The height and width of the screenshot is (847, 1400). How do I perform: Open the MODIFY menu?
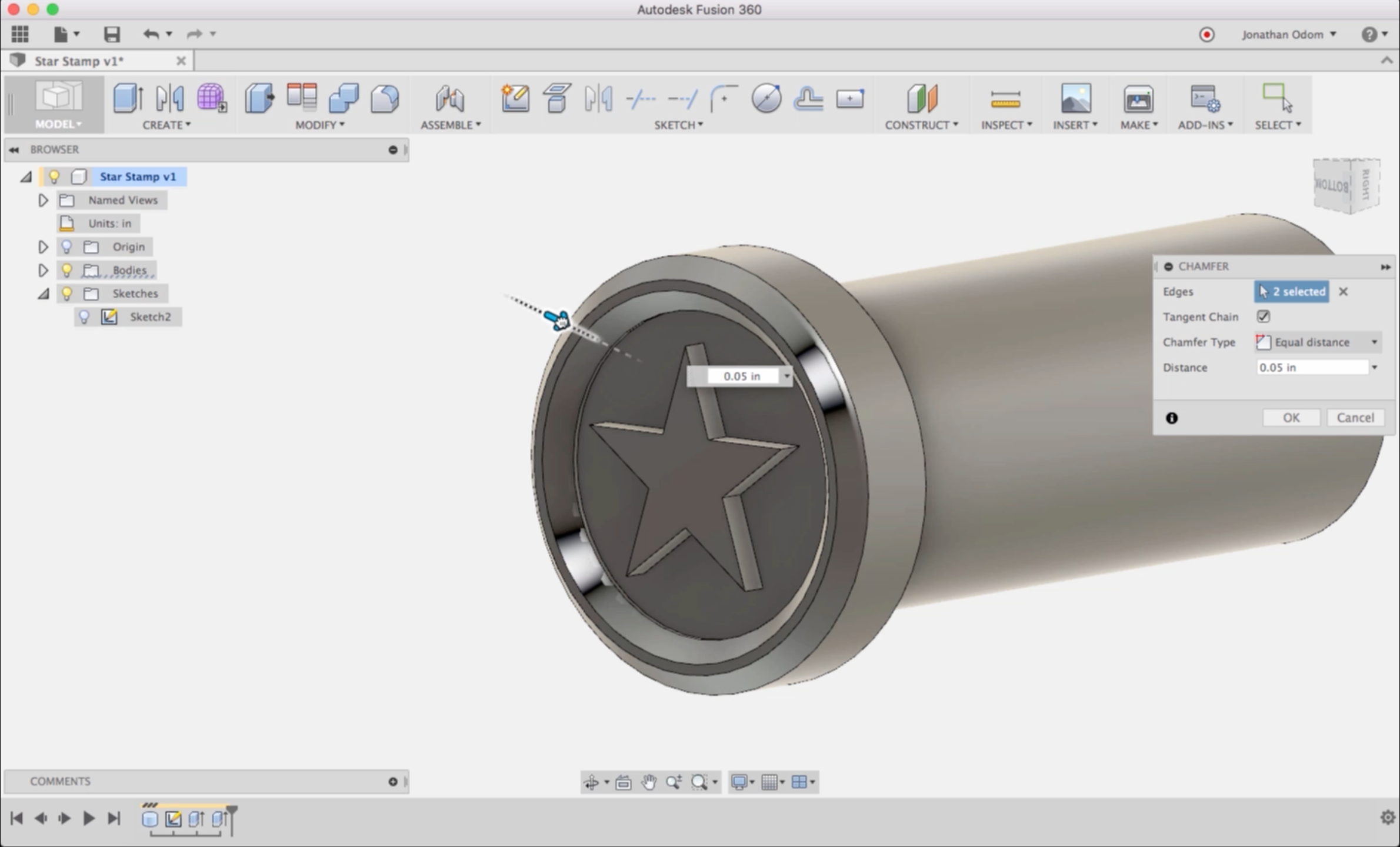pos(319,125)
